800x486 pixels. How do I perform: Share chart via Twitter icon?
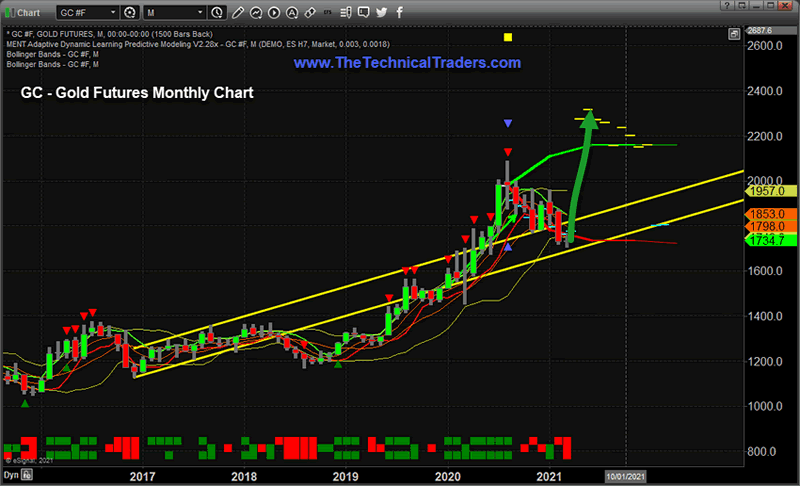tap(382, 13)
